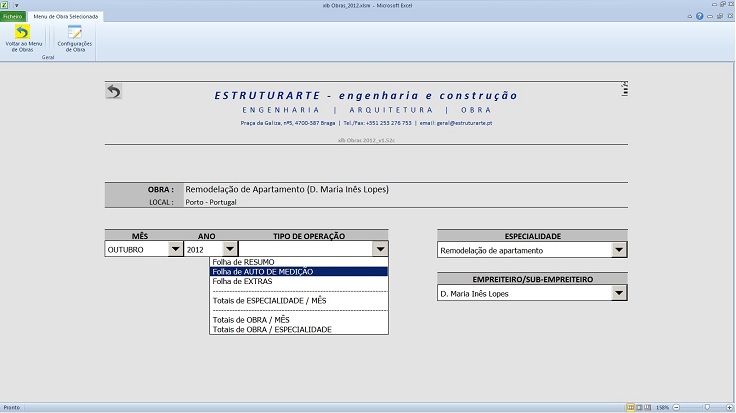Expand the MÊS dropdown showing OUTUBRO
This screenshot has width=736, height=413.
click(x=177, y=249)
